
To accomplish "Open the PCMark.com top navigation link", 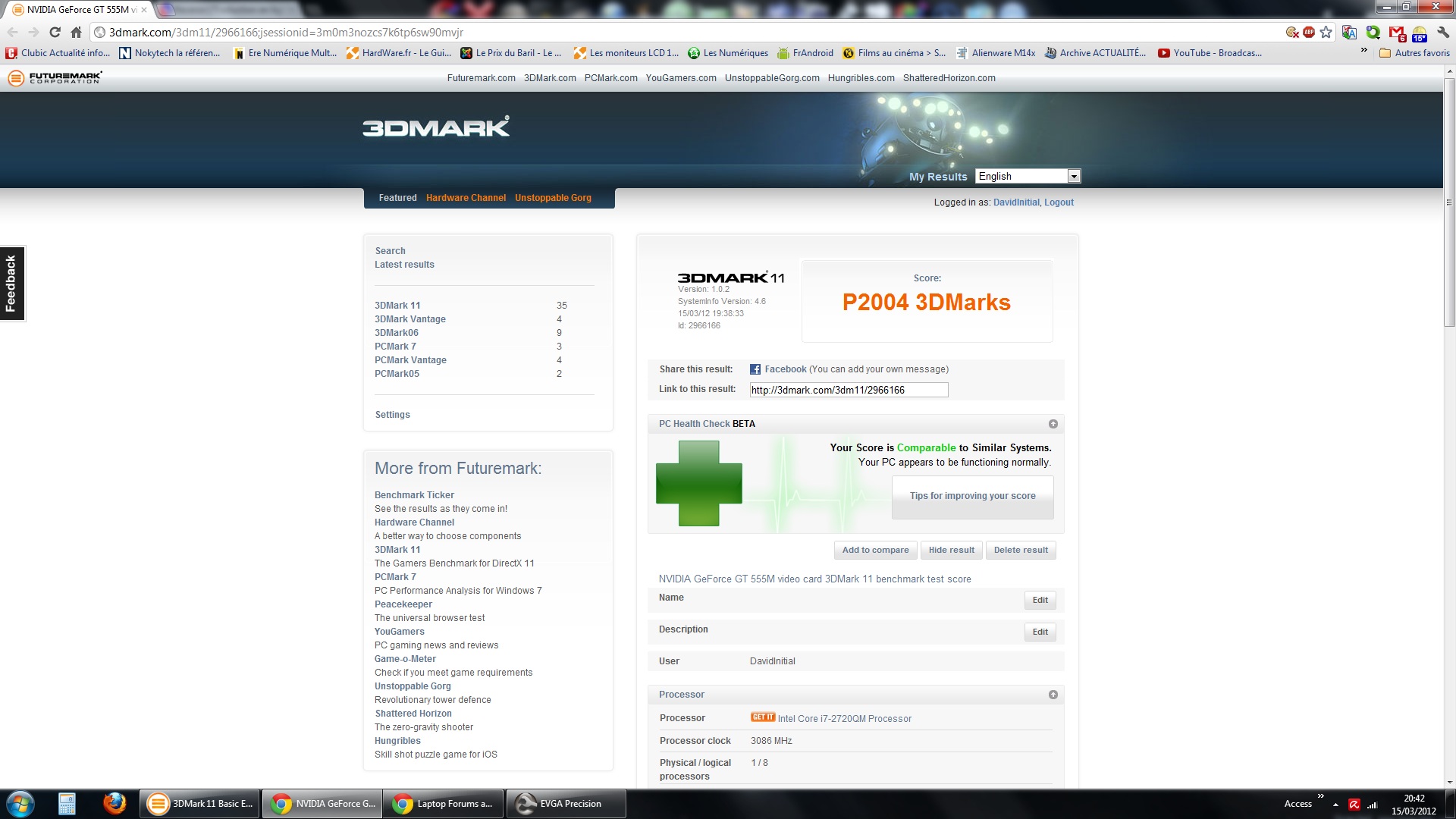I will coord(610,78).
